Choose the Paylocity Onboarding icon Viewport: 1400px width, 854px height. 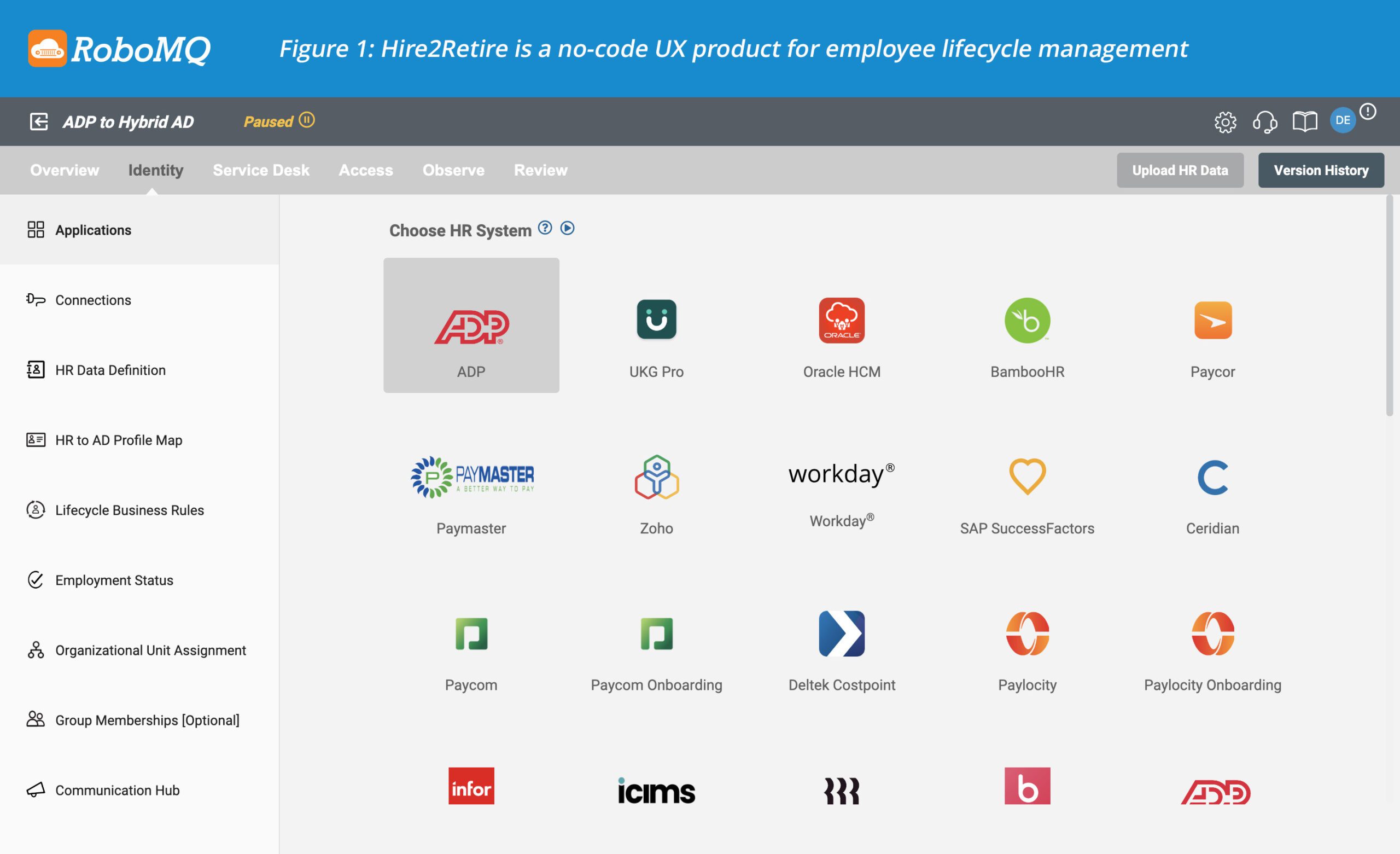click(x=1213, y=634)
